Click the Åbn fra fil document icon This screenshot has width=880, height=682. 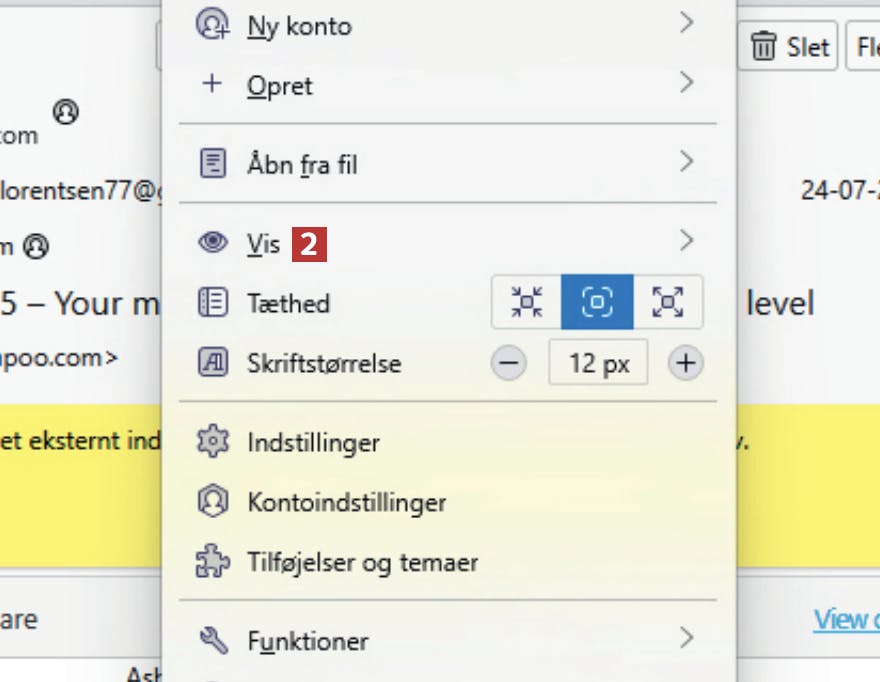(x=213, y=163)
